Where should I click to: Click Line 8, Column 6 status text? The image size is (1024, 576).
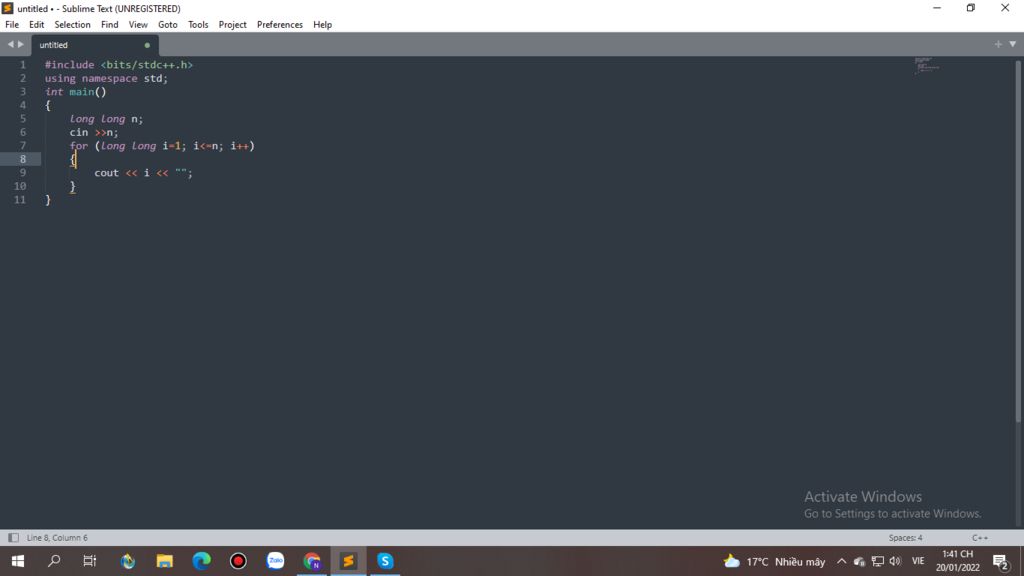57,537
